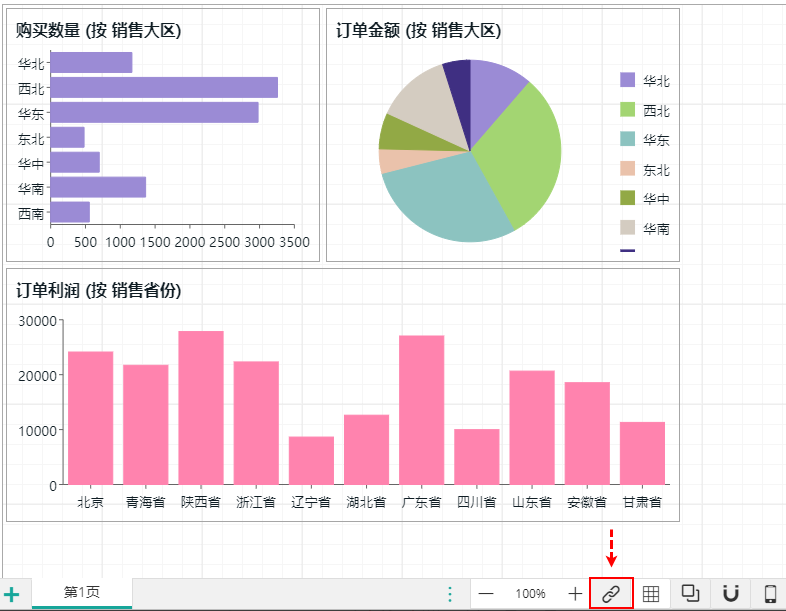
Task: Click the zoom out minus button
Action: click(486, 594)
